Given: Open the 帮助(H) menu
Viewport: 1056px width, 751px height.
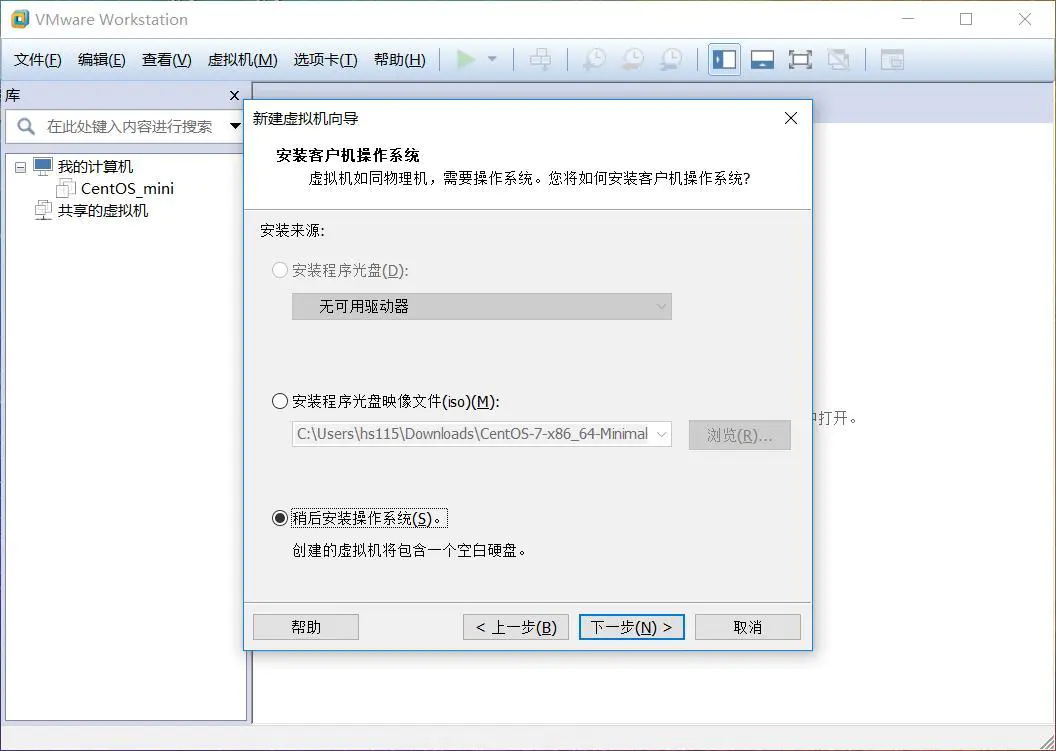Looking at the screenshot, I should [399, 60].
